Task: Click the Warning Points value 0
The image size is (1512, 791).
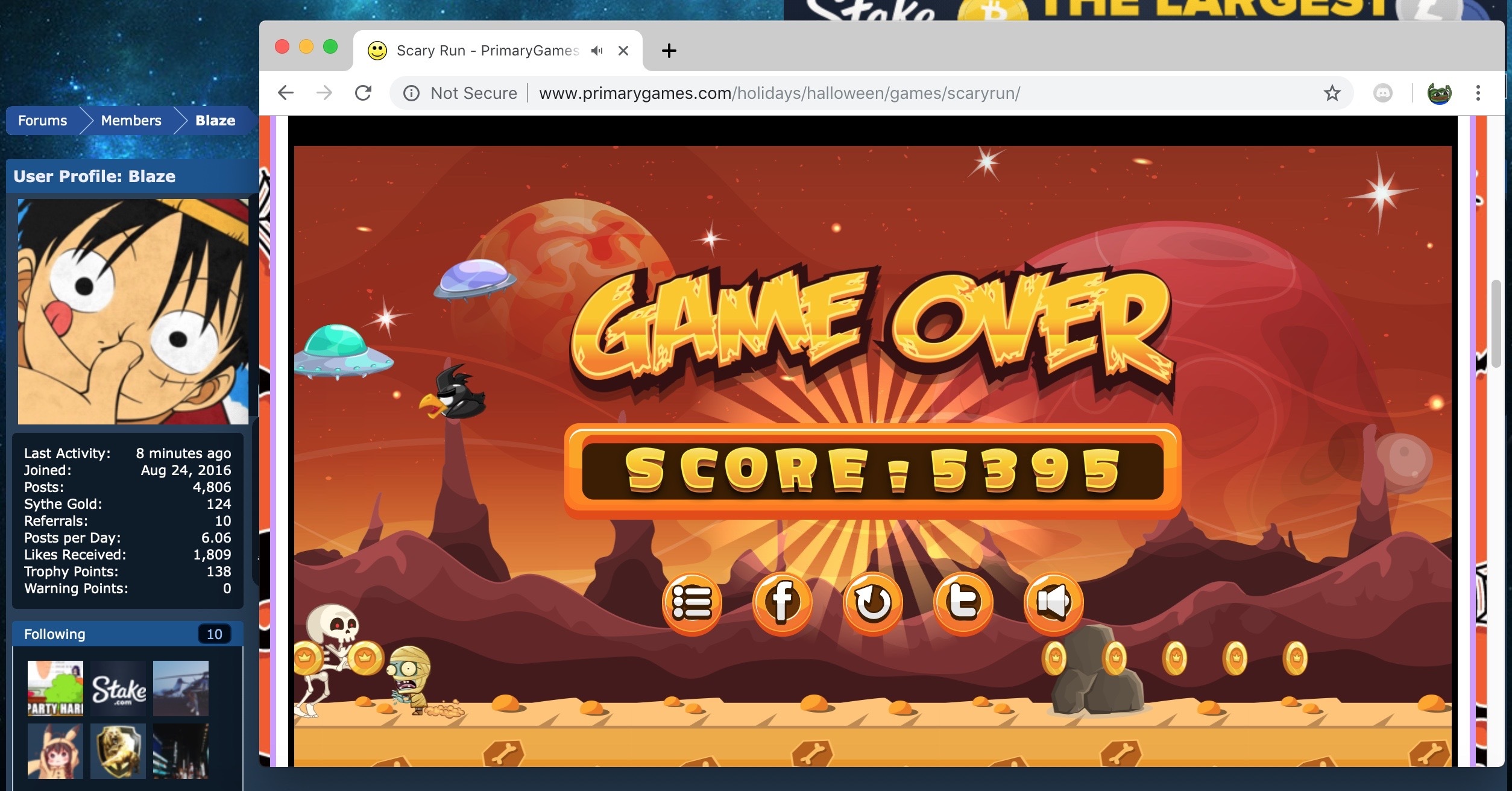Action: 227,588
